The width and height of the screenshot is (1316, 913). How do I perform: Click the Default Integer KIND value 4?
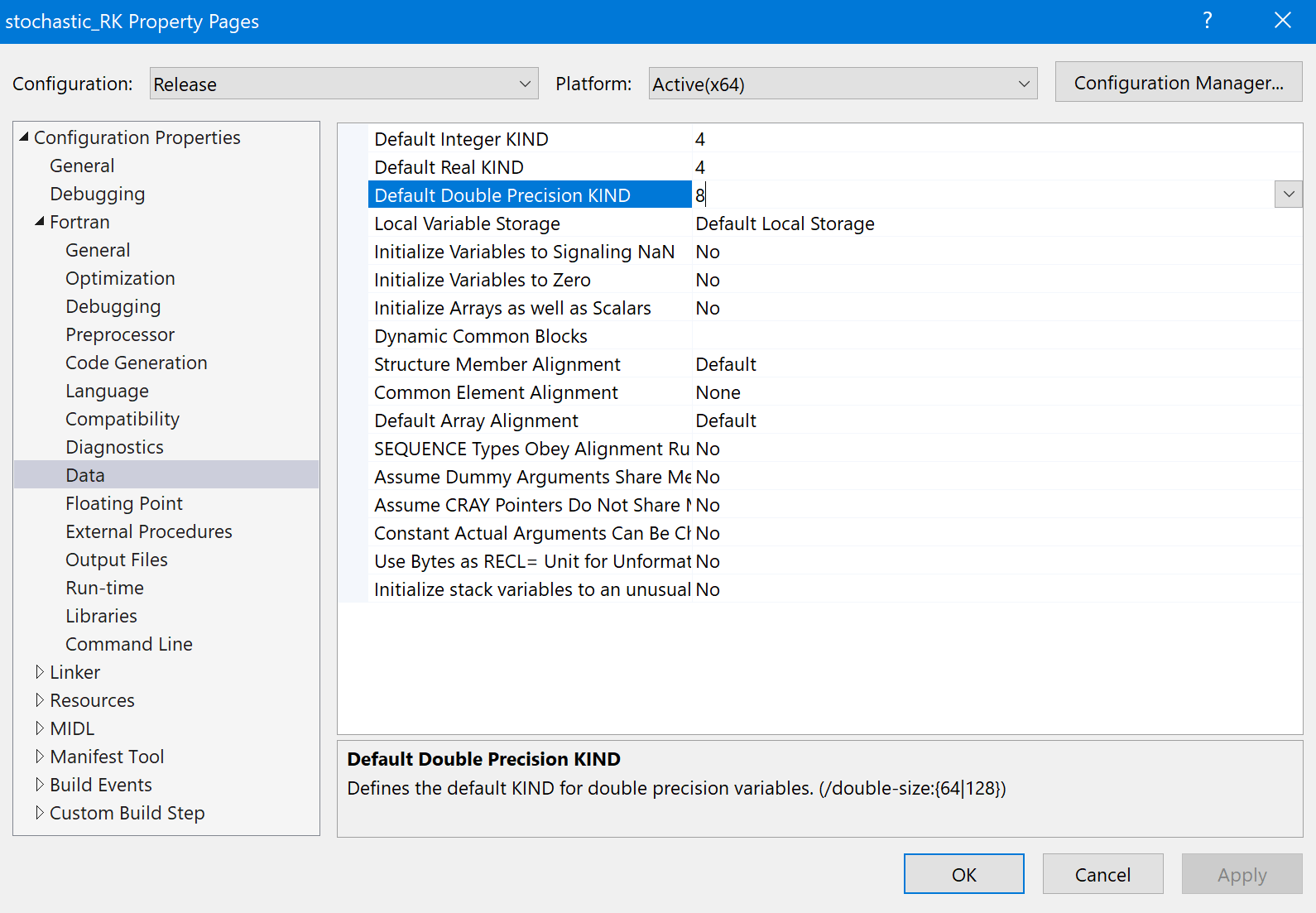pyautogui.click(x=700, y=139)
